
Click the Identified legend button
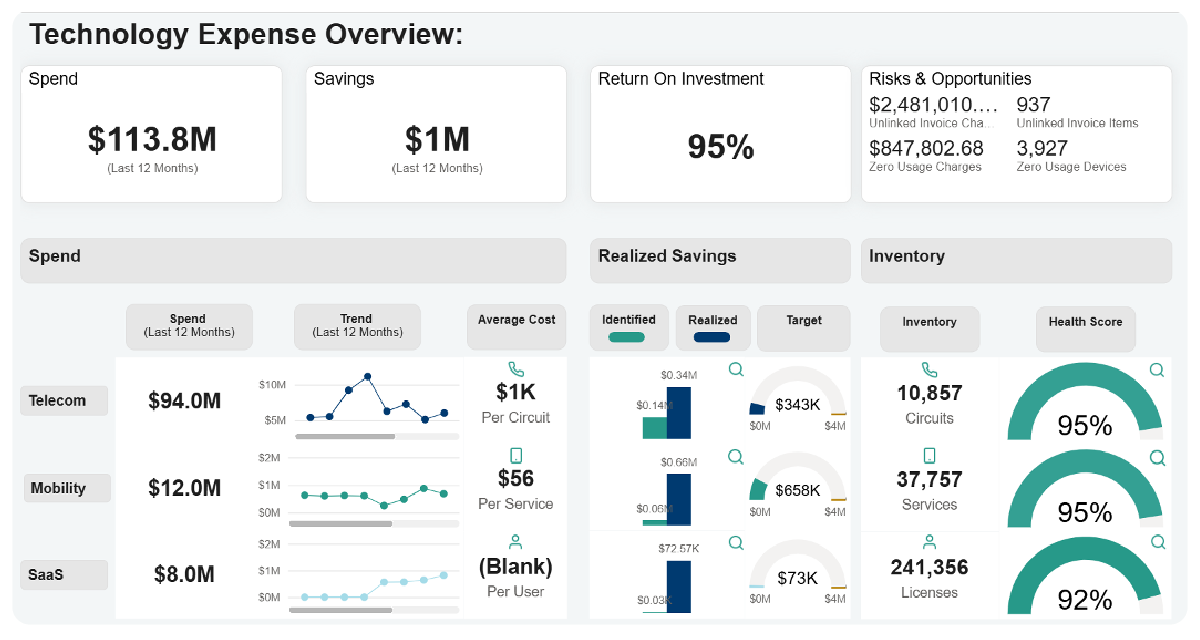629,327
